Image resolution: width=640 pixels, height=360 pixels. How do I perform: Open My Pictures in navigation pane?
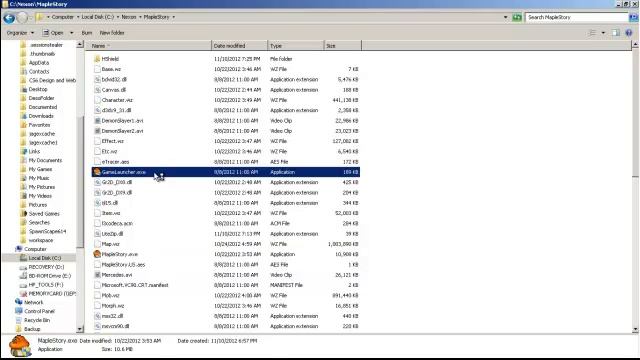[42, 187]
